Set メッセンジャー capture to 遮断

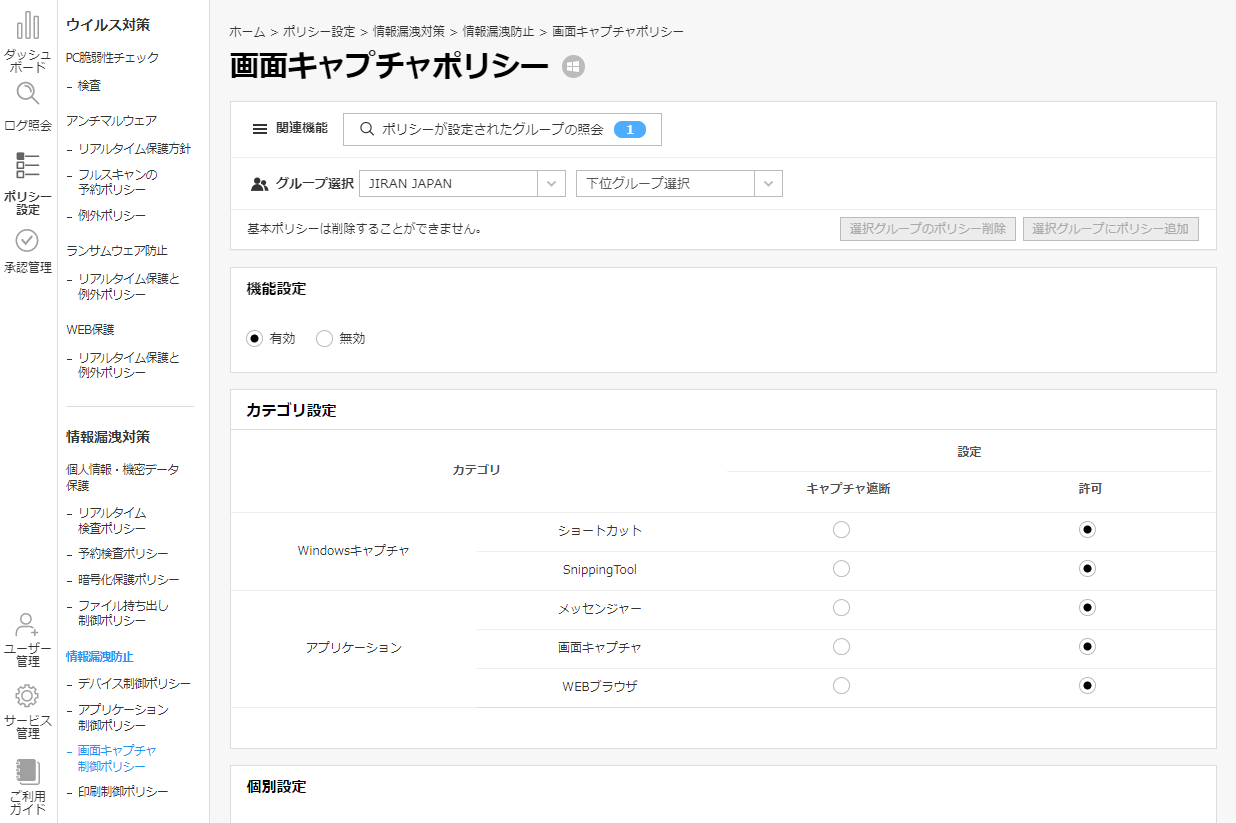point(841,607)
